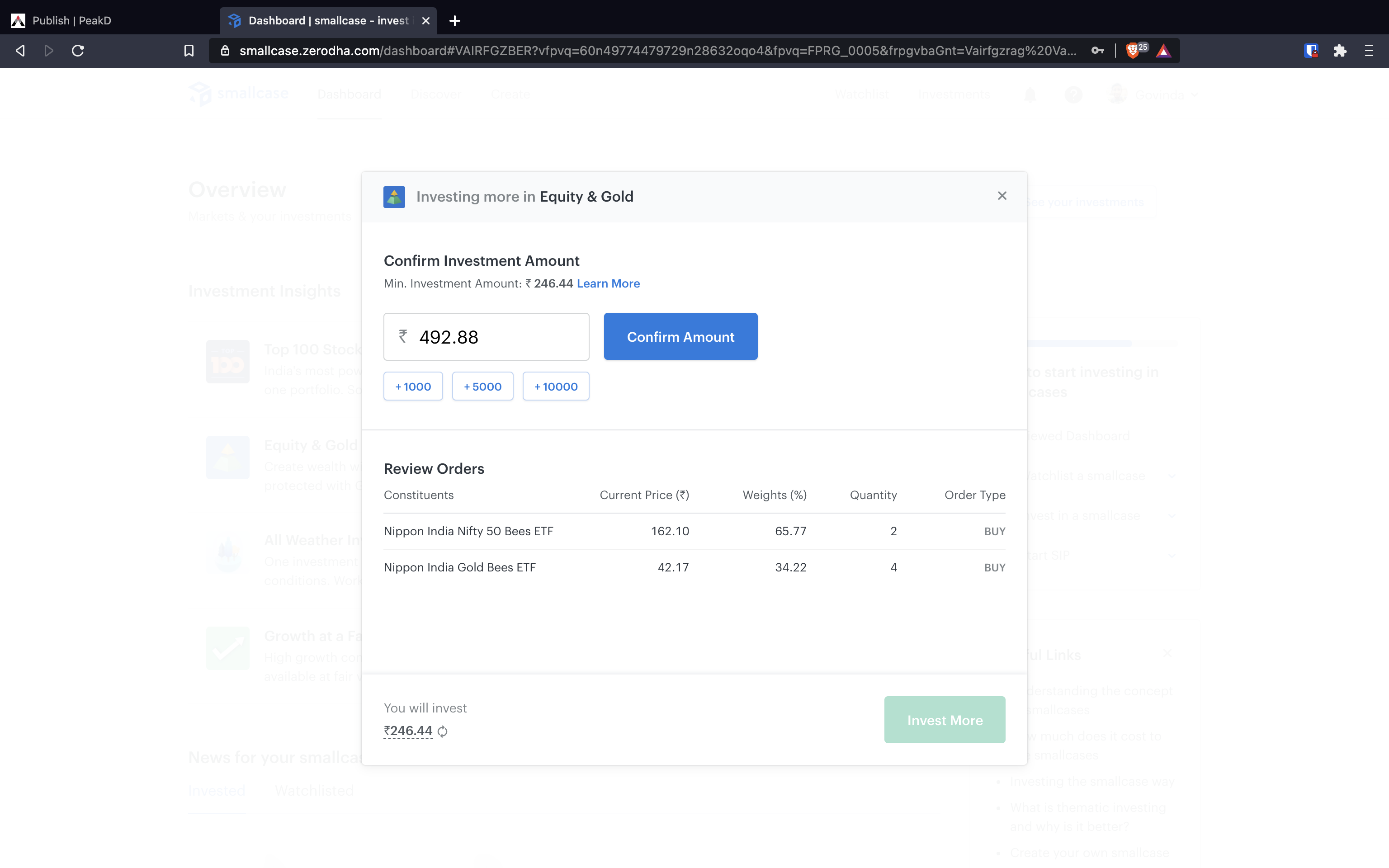Image resolution: width=1389 pixels, height=868 pixels.
Task: Open the browser hamburger menu
Action: (x=1369, y=51)
